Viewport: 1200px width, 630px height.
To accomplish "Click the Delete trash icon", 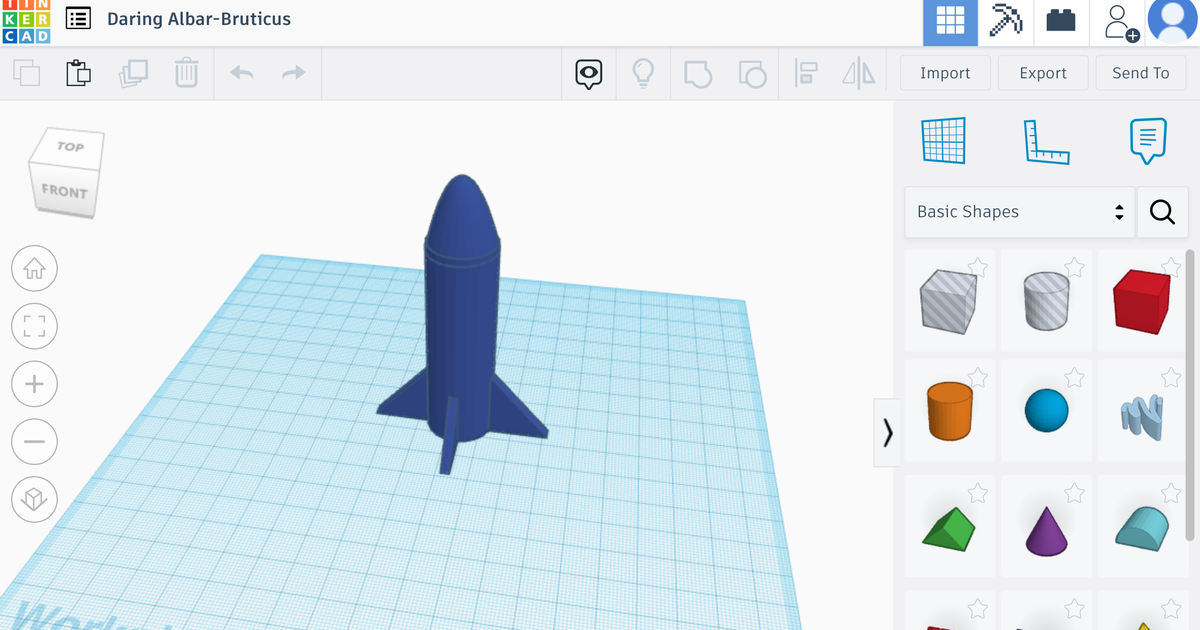I will click(186, 72).
